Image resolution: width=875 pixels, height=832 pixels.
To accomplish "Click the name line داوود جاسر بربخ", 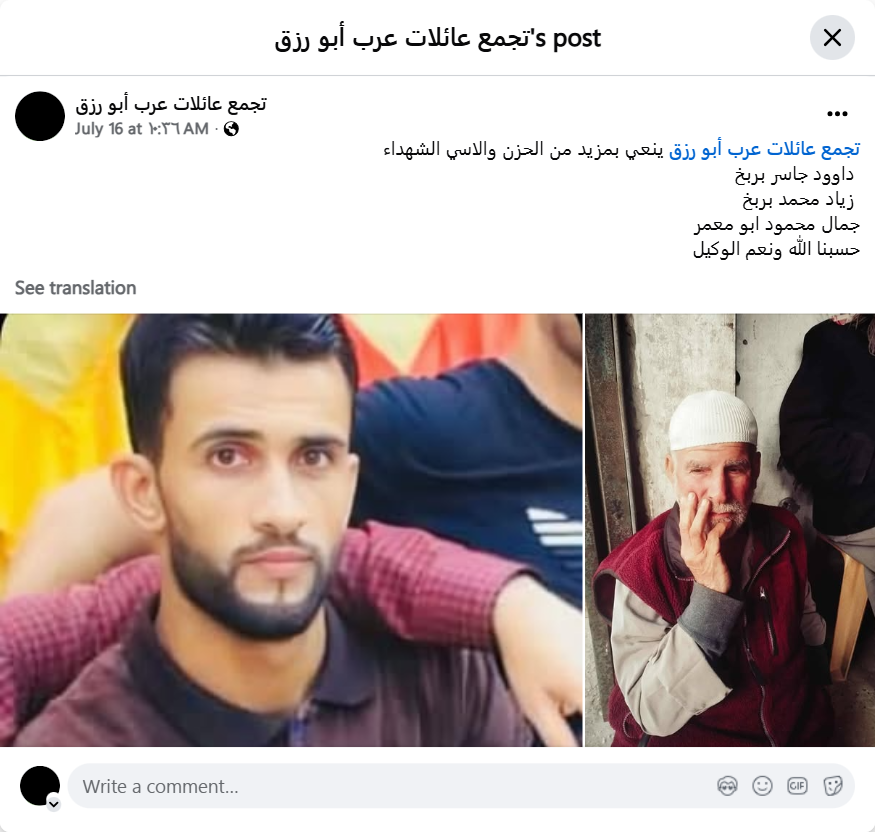I will click(x=794, y=175).
